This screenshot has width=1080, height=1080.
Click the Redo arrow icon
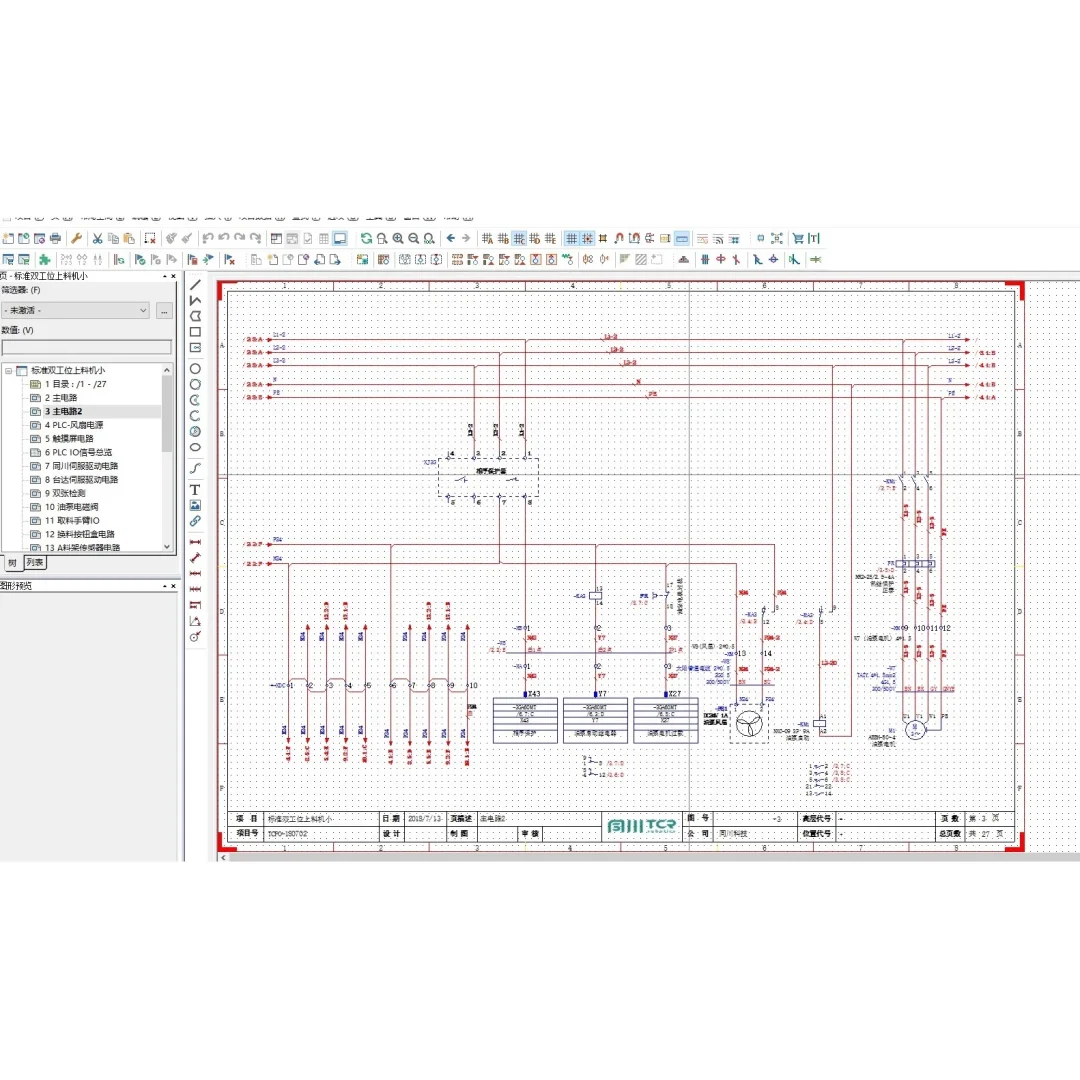(240, 238)
